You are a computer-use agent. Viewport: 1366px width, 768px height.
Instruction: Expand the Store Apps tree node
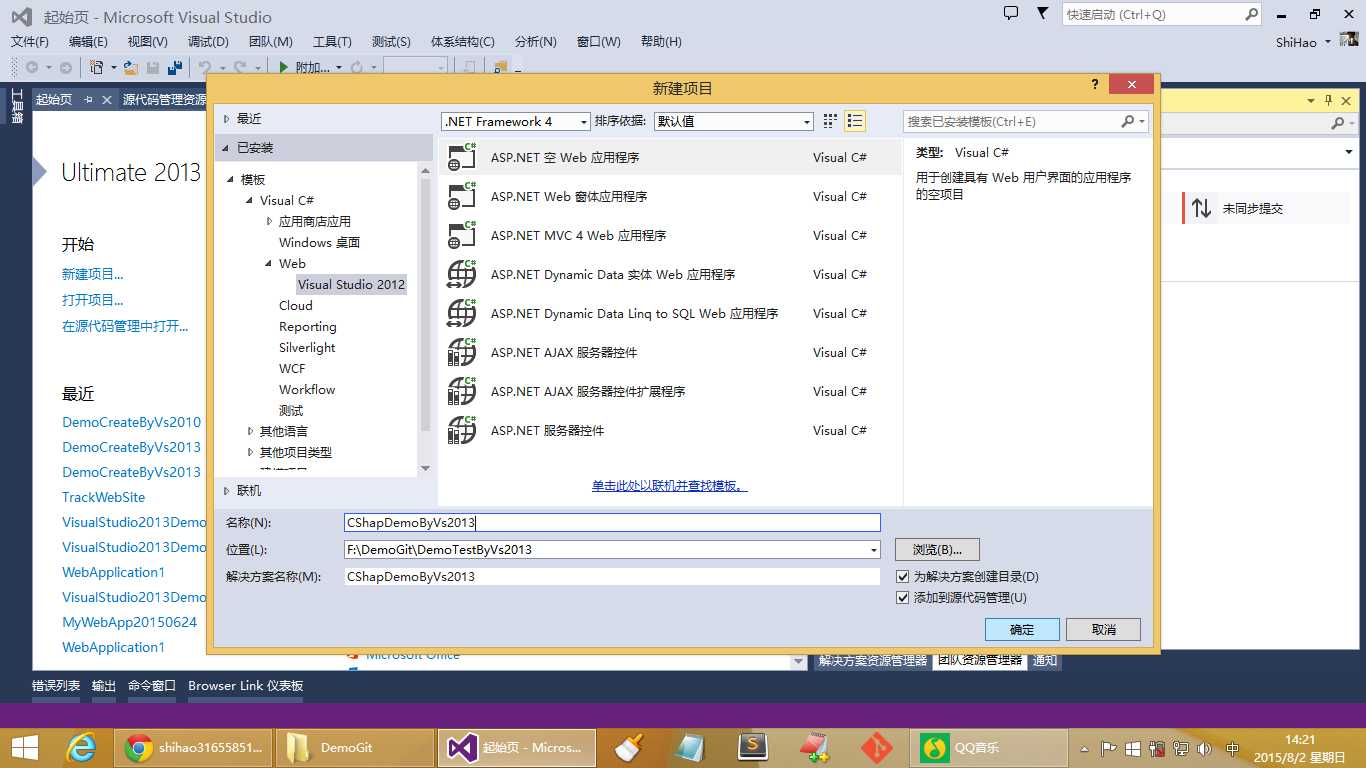tap(269, 221)
